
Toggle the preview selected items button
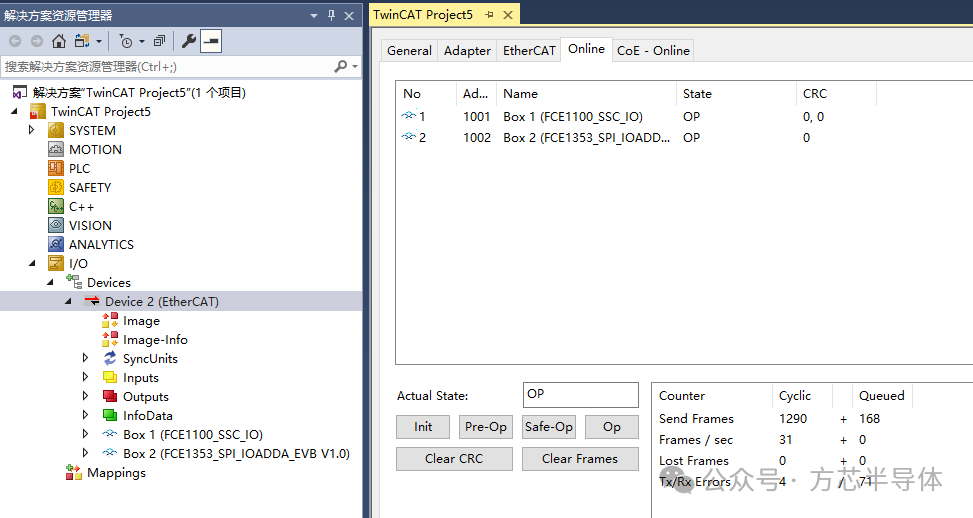pyautogui.click(x=211, y=42)
